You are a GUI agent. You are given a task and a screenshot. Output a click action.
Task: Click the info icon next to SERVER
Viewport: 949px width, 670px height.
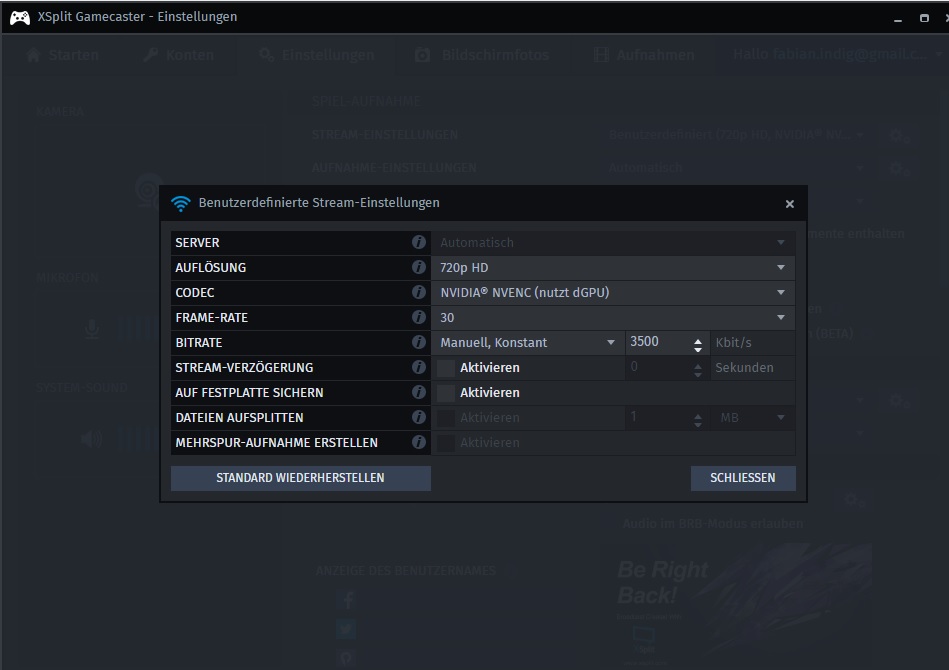pyautogui.click(x=419, y=243)
